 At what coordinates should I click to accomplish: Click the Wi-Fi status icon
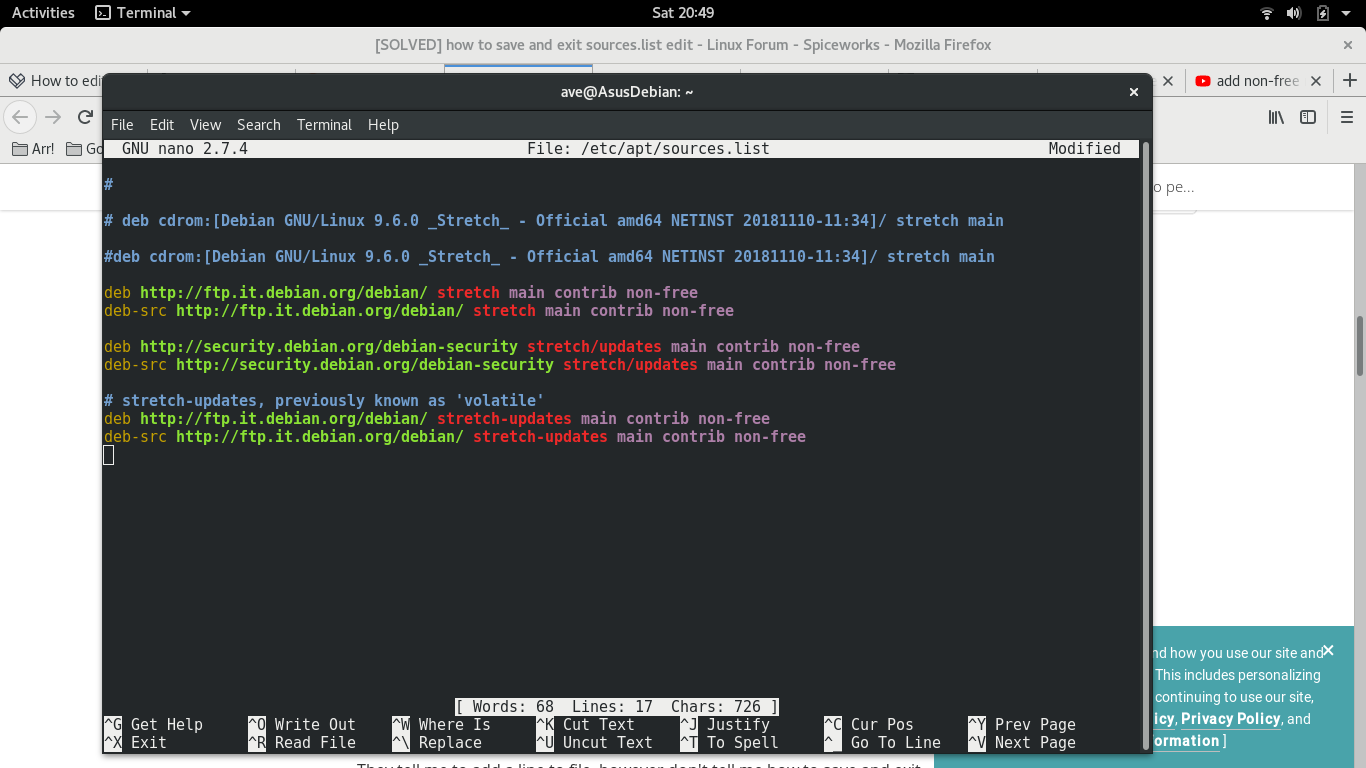click(x=1267, y=13)
